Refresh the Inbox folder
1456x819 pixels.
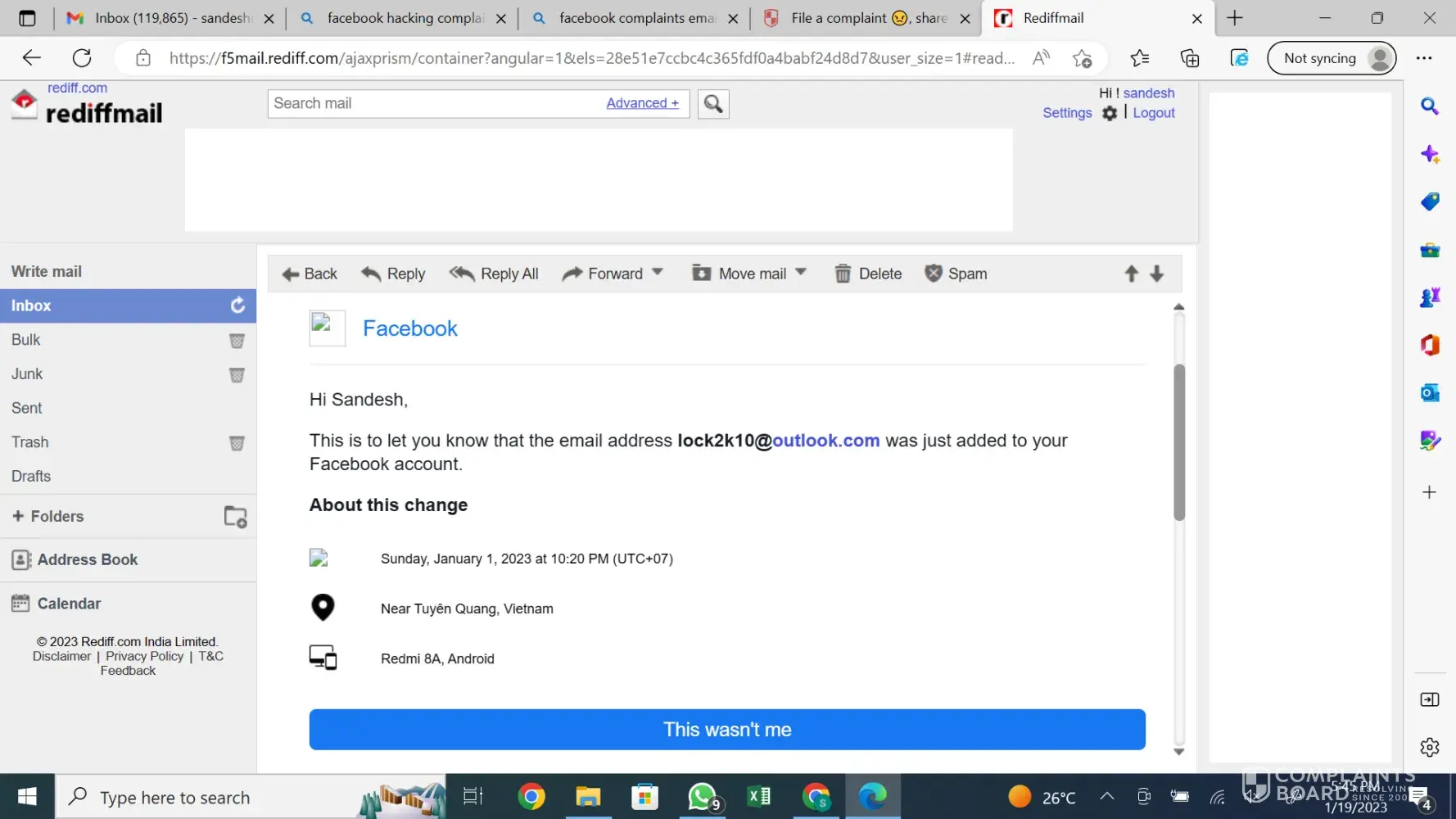coord(237,305)
